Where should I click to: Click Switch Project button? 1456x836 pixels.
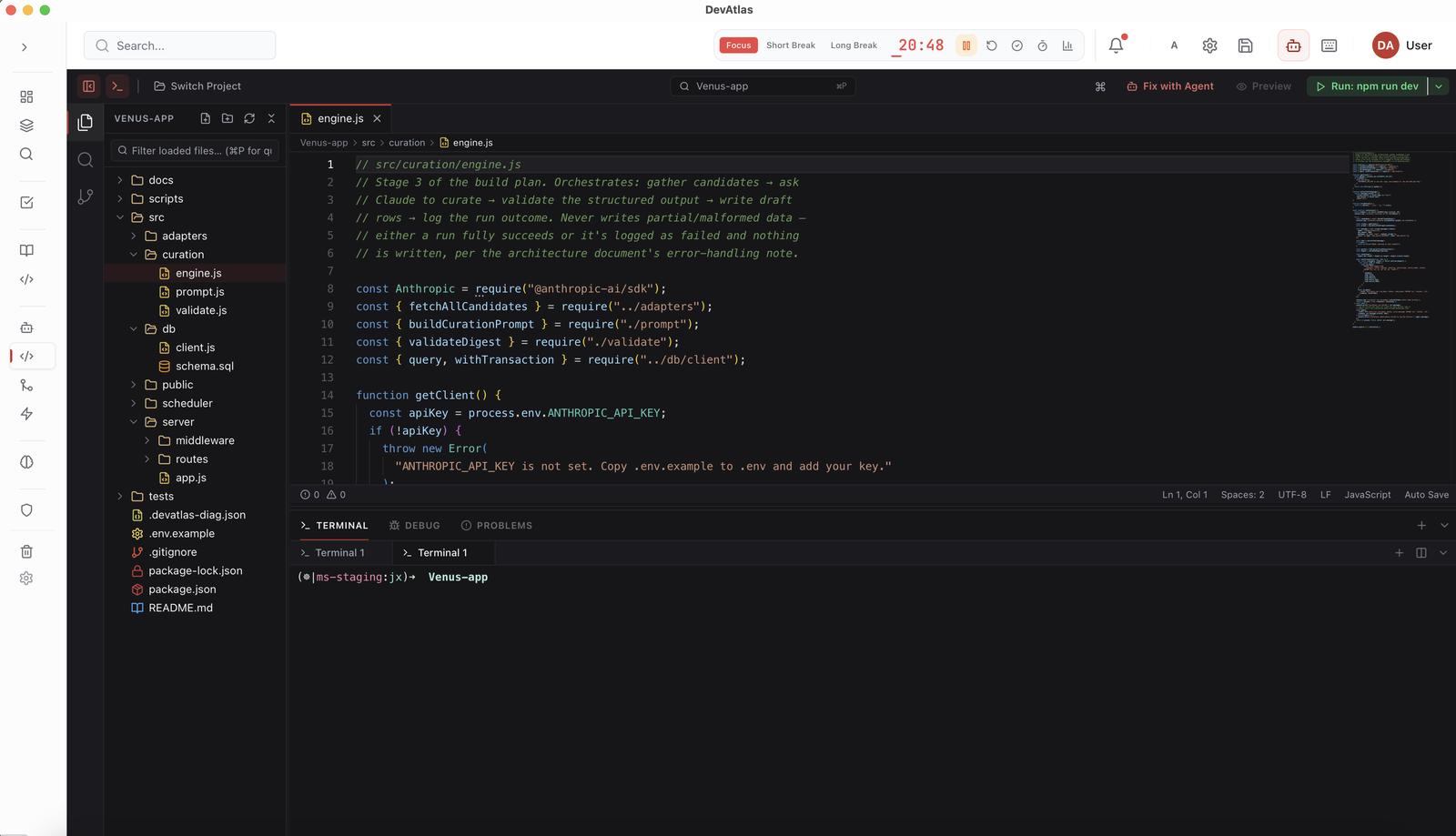(197, 86)
